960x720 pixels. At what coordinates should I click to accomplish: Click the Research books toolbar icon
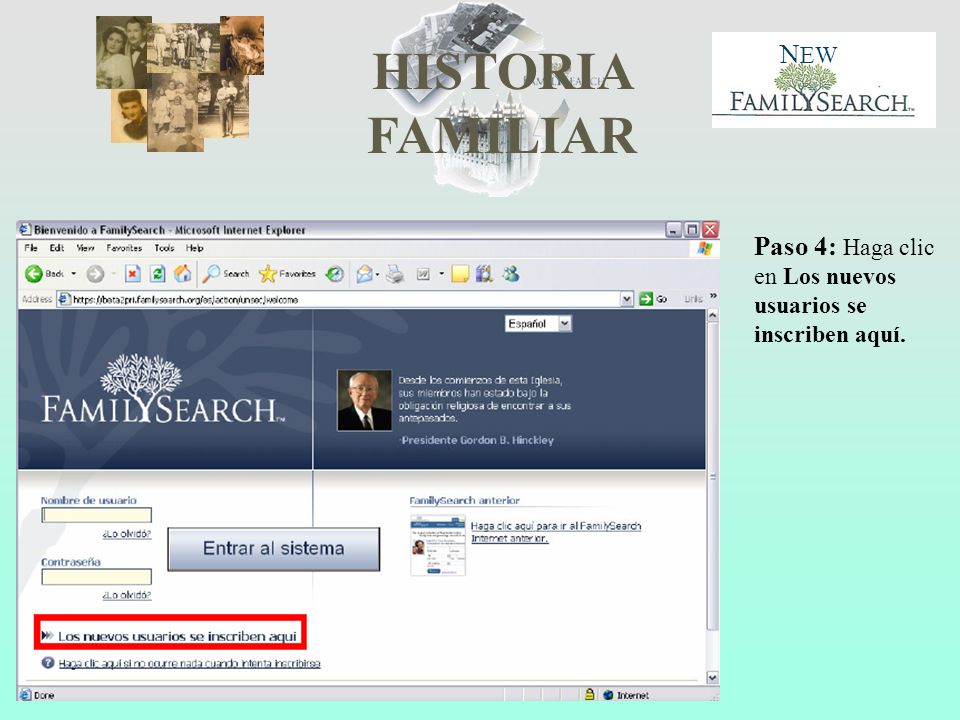[484, 274]
